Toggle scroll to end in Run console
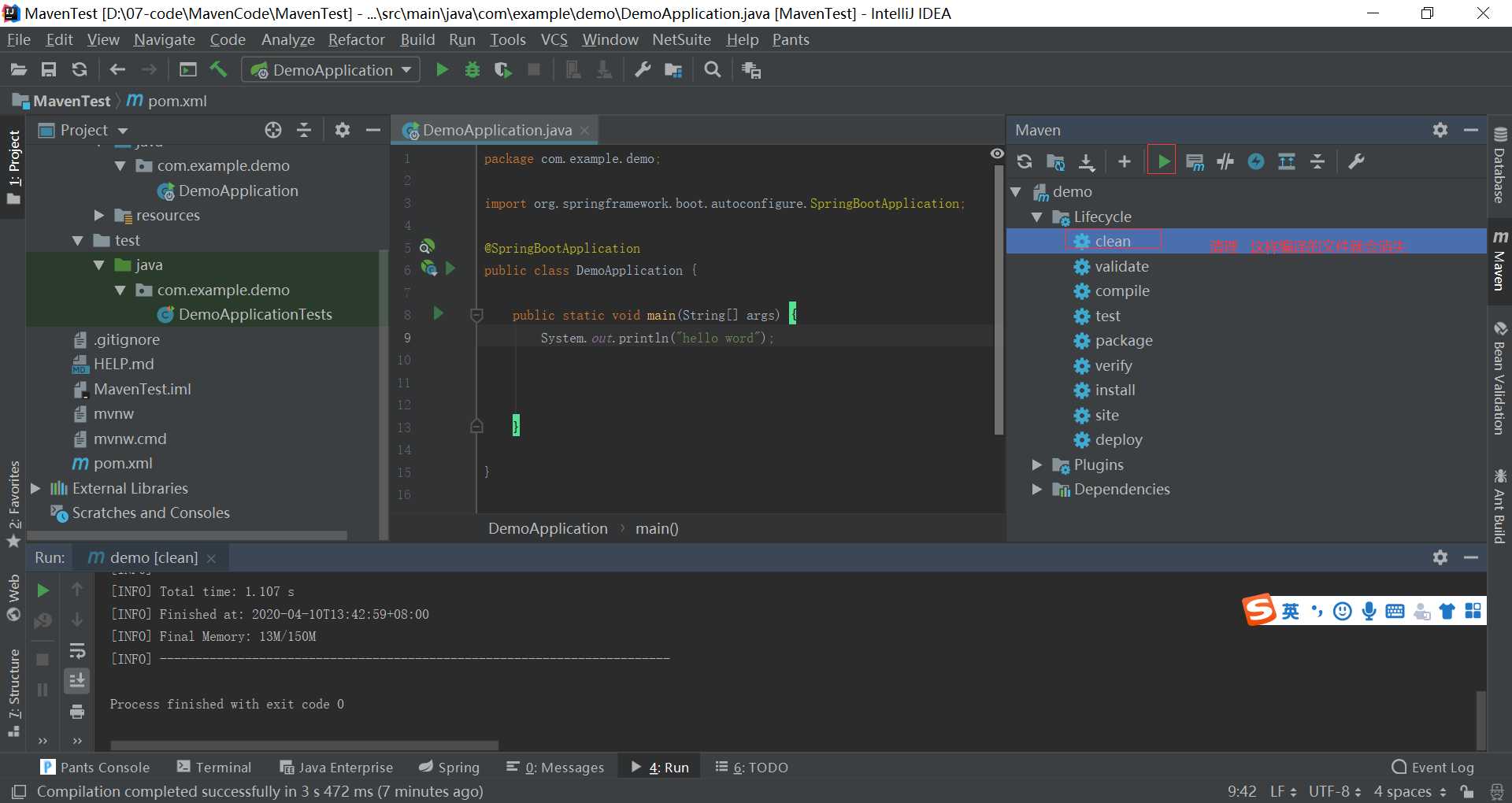The width and height of the screenshot is (1512, 803). coord(77,680)
